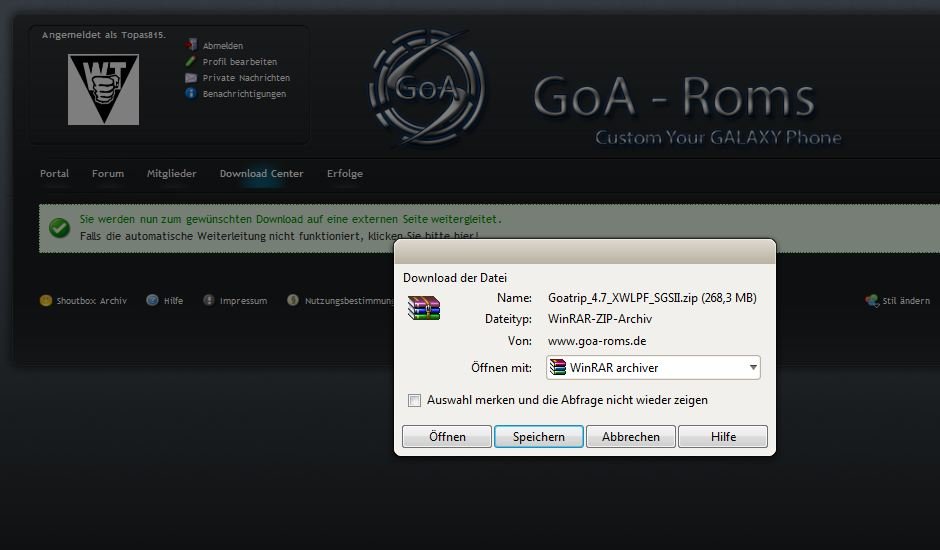The height and width of the screenshot is (550, 940).
Task: Open the Shoutbox Archiv link
Action: (92, 300)
